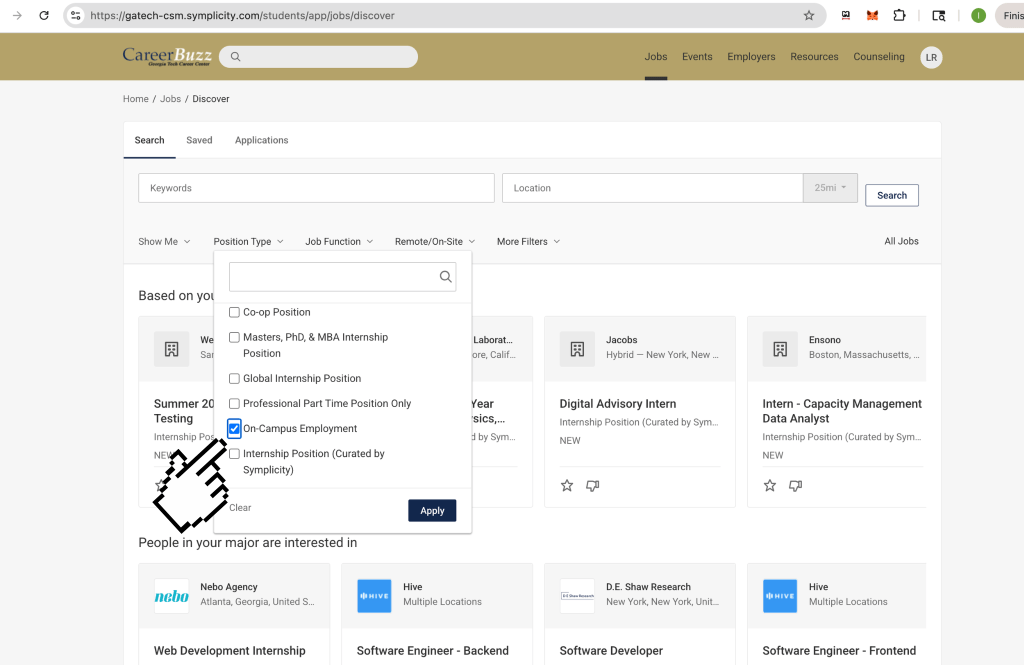Screen dimensions: 1024x665
Task: Open browser extensions puzzle icon
Action: [899, 16]
